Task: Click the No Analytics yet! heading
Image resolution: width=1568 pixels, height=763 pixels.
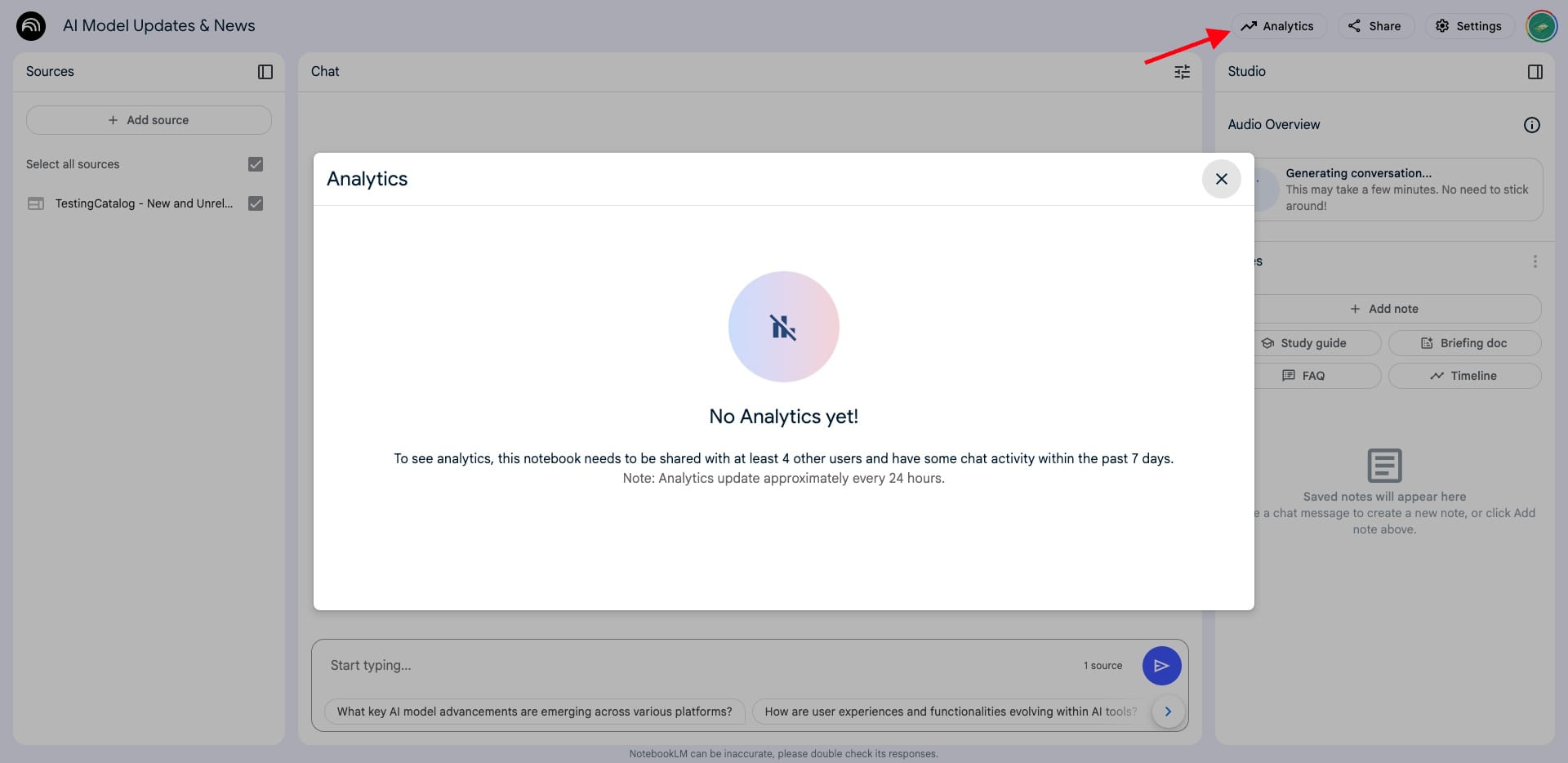Action: pyautogui.click(x=784, y=417)
